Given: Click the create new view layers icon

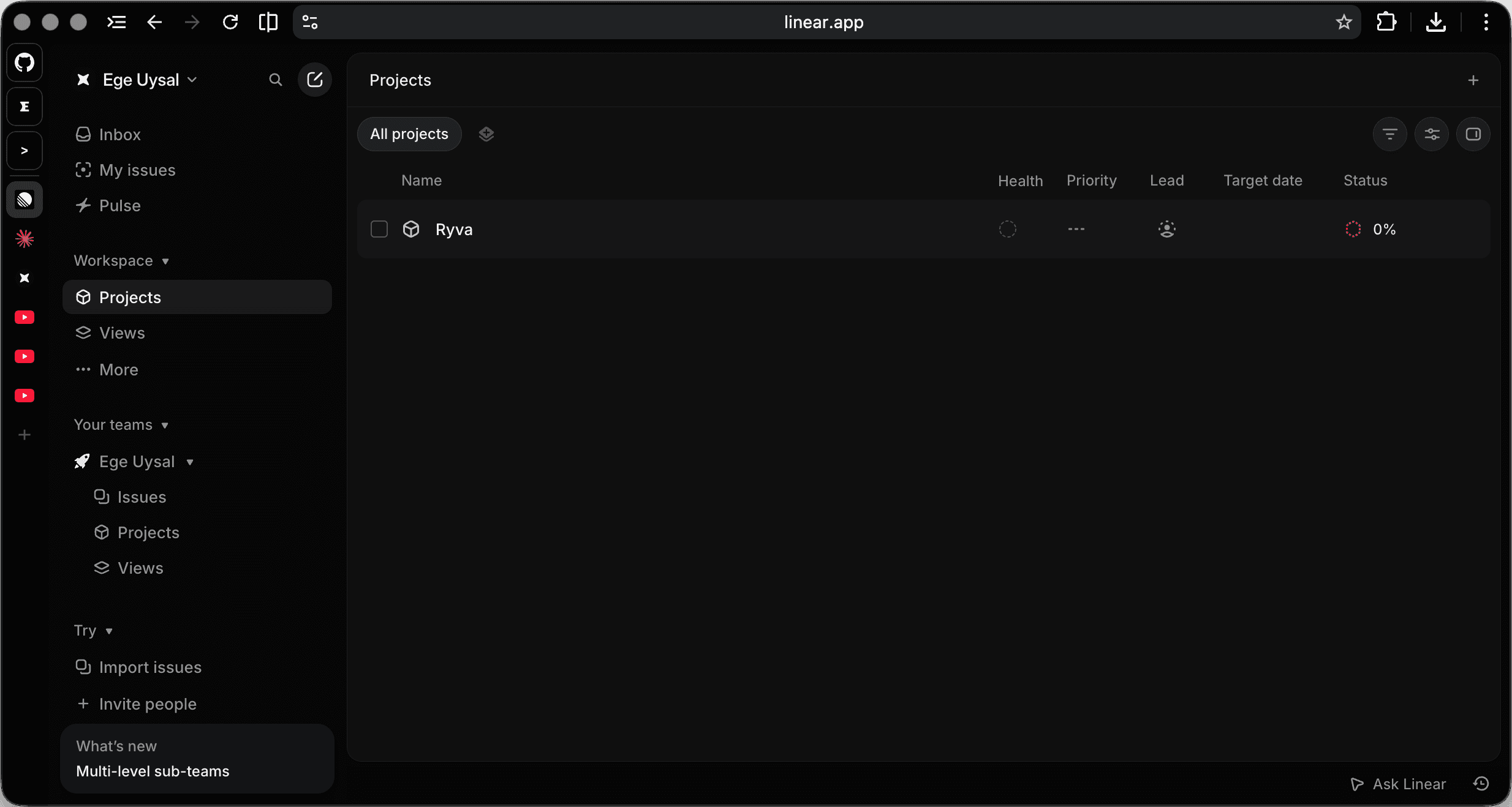Looking at the screenshot, I should pyautogui.click(x=486, y=134).
